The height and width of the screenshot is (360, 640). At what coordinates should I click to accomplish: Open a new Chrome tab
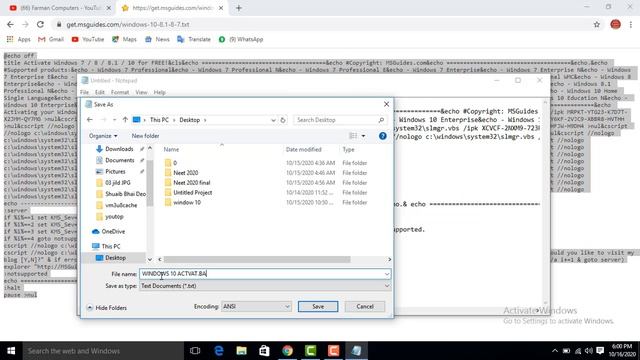coord(239,8)
